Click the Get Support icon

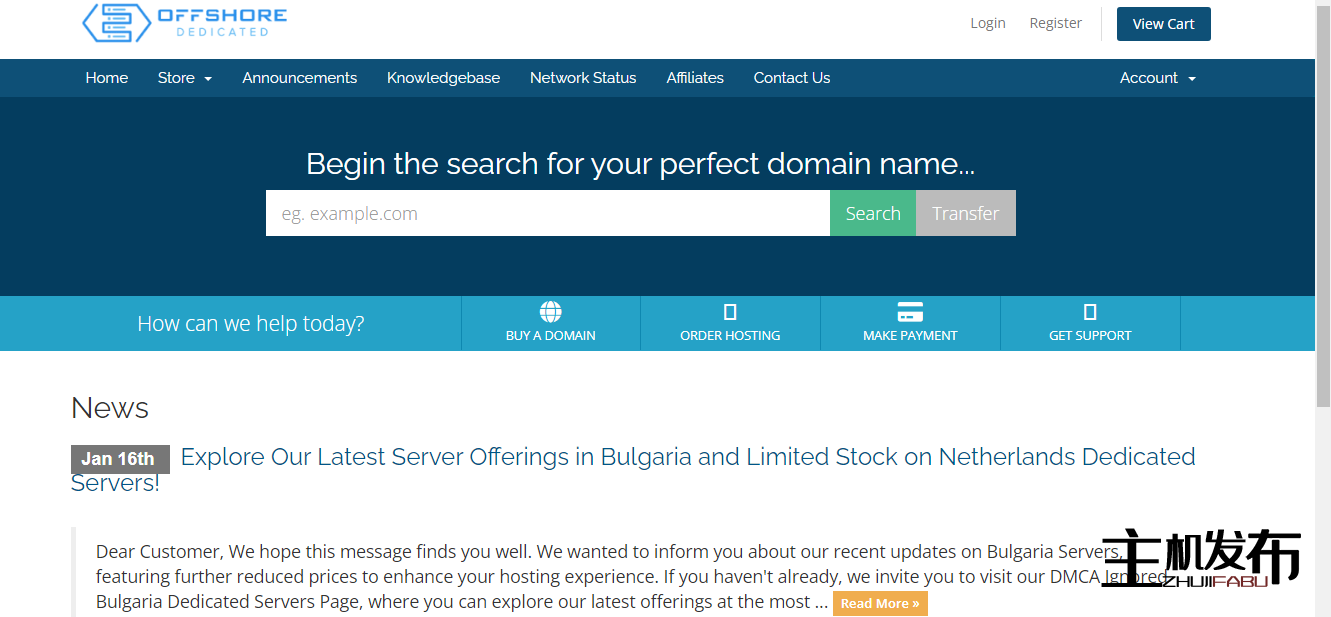point(1090,312)
